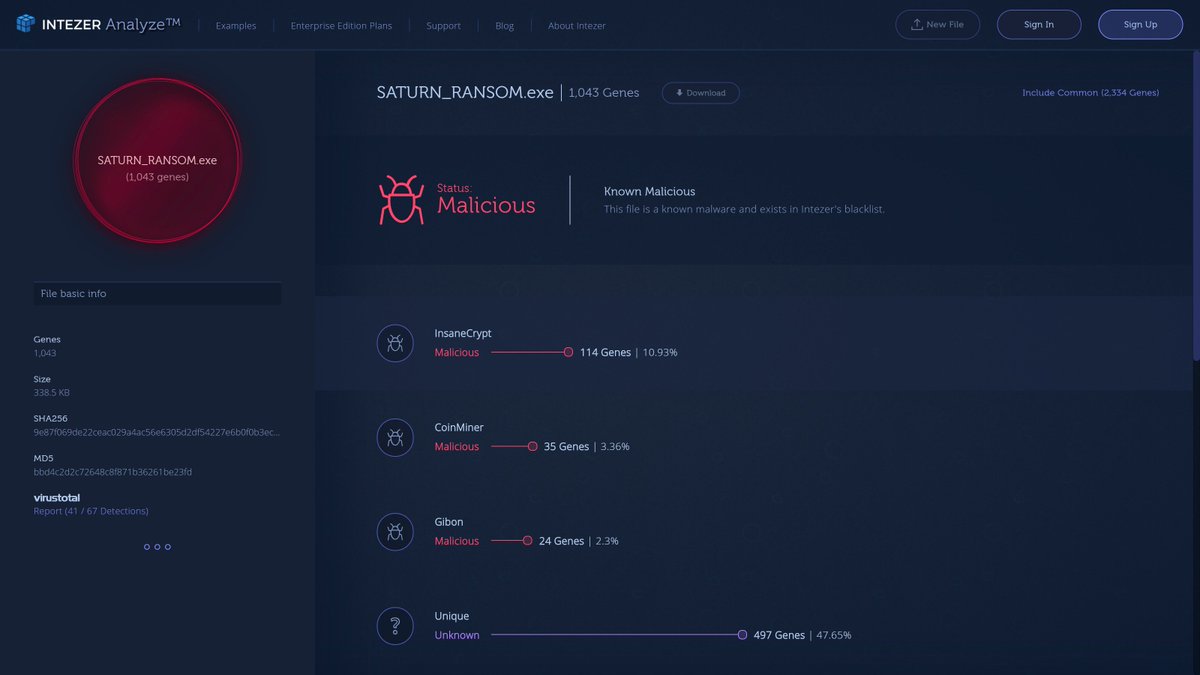Click the large red Malicious status bug icon
The height and width of the screenshot is (675, 1200).
tap(401, 200)
